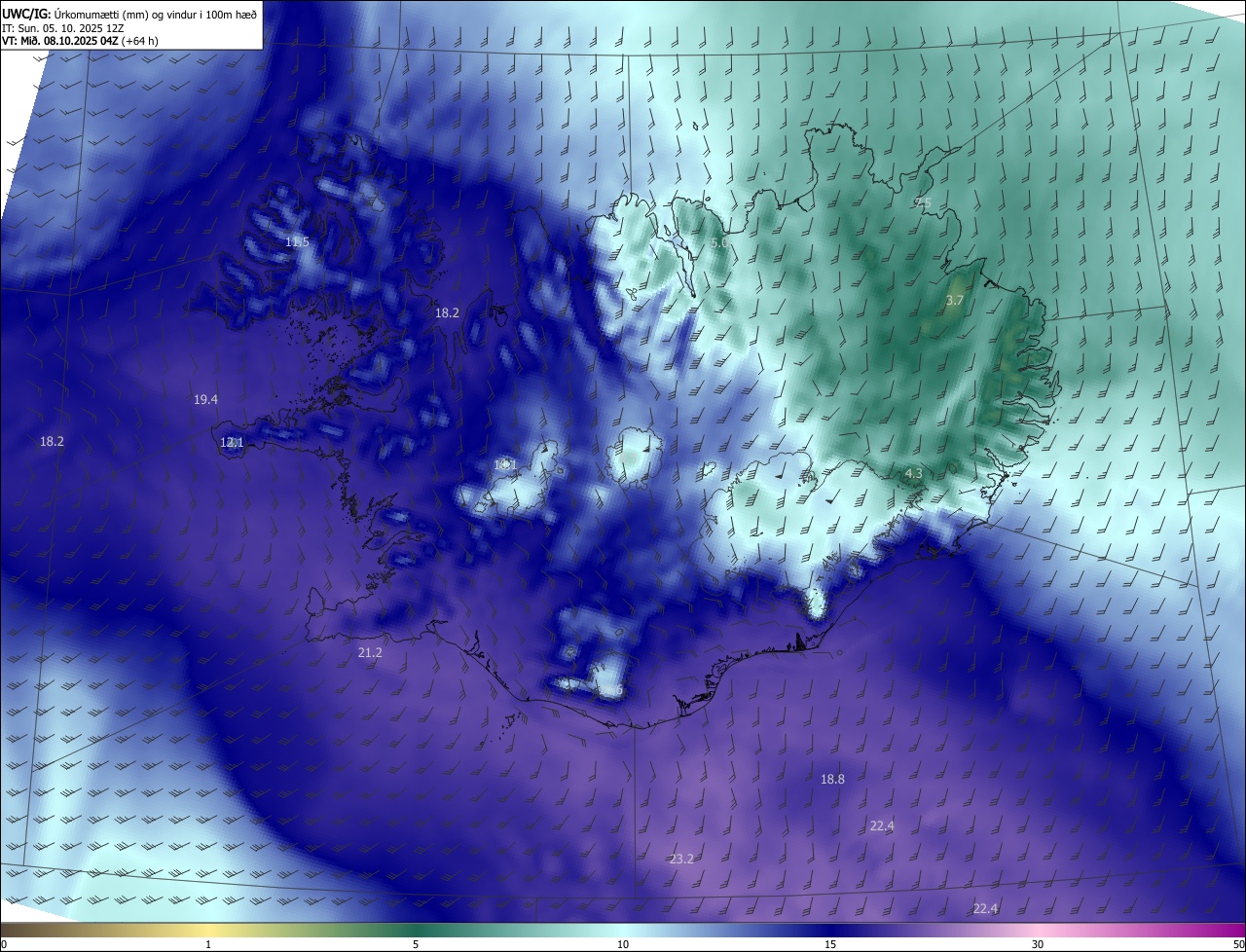Click the 5.0 value label on the map

(719, 241)
